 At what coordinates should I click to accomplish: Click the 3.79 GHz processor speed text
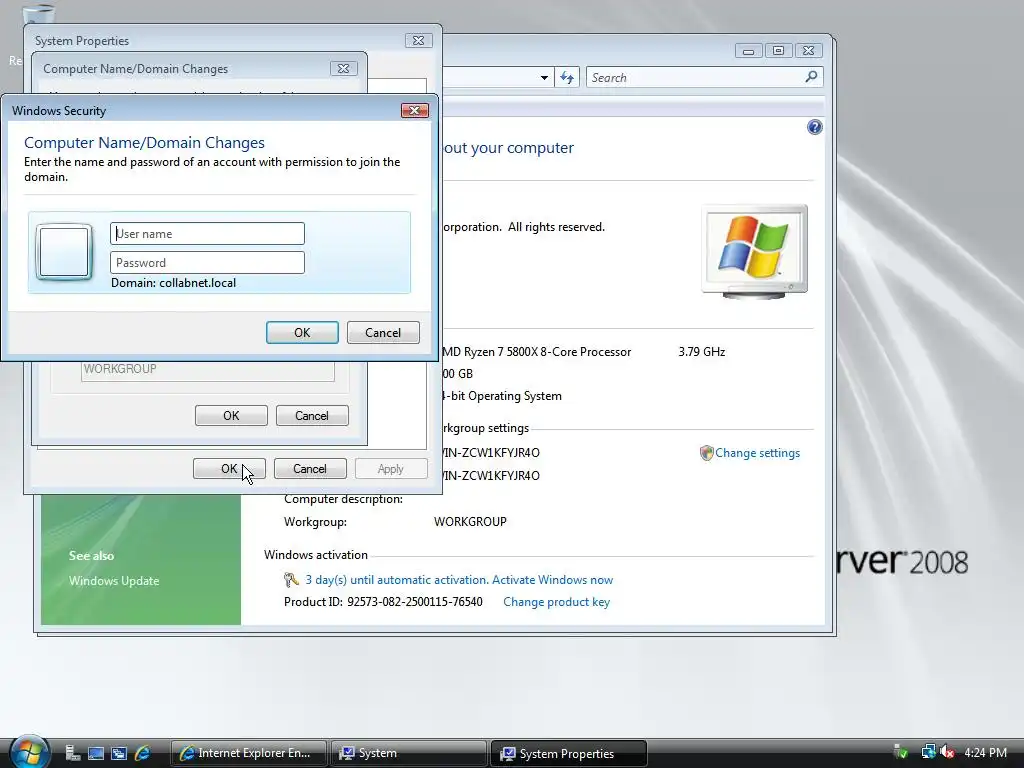click(701, 351)
